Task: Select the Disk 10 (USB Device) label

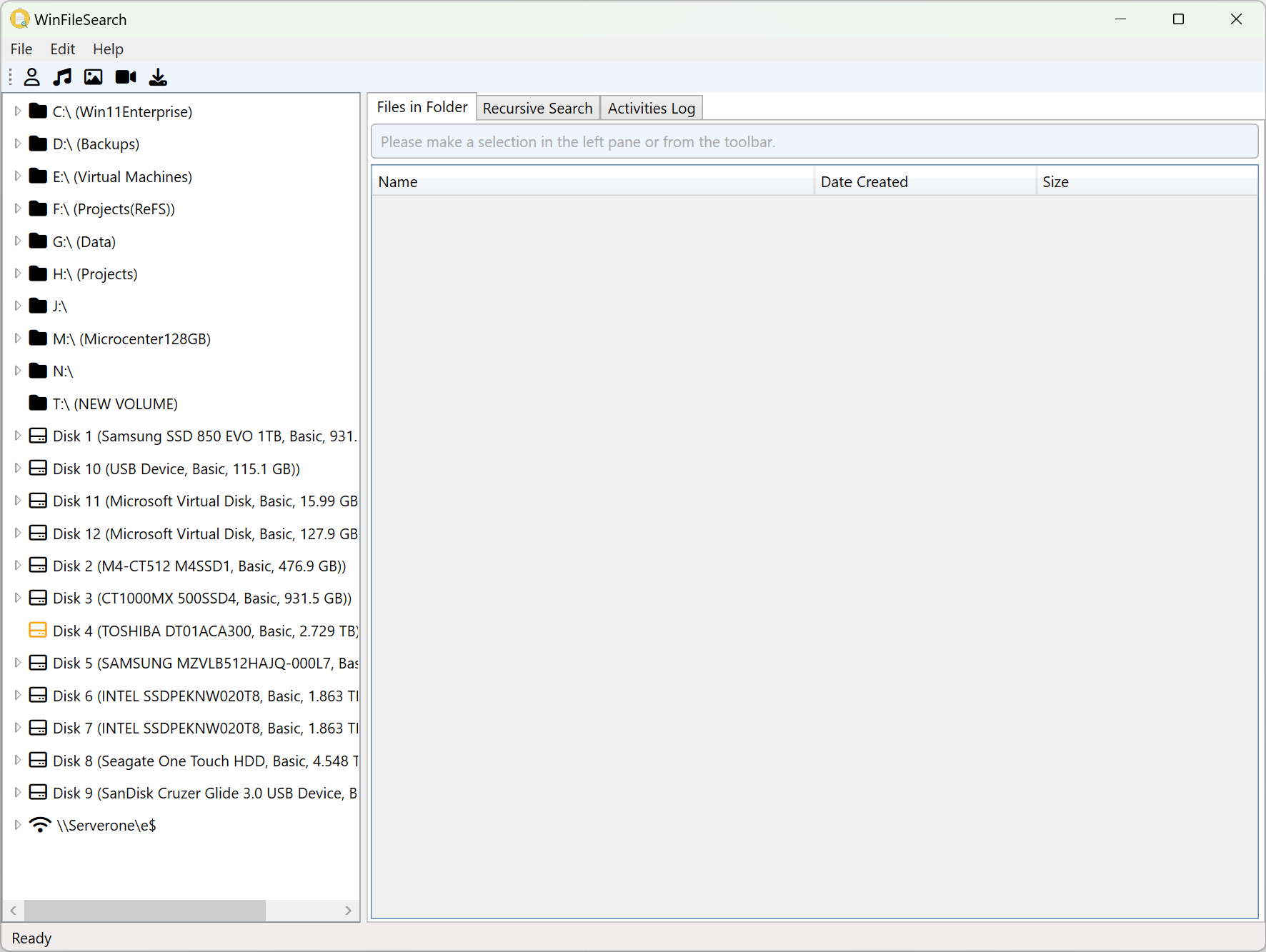Action: 176,469
